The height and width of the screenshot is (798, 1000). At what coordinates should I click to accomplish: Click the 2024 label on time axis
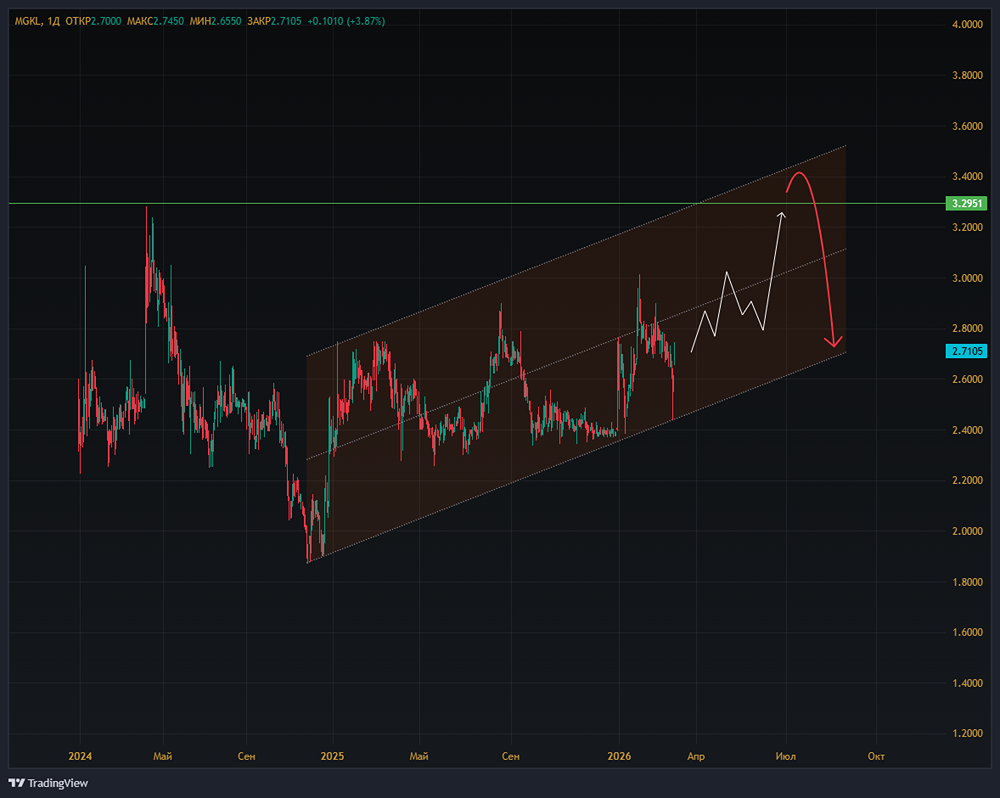click(80, 756)
